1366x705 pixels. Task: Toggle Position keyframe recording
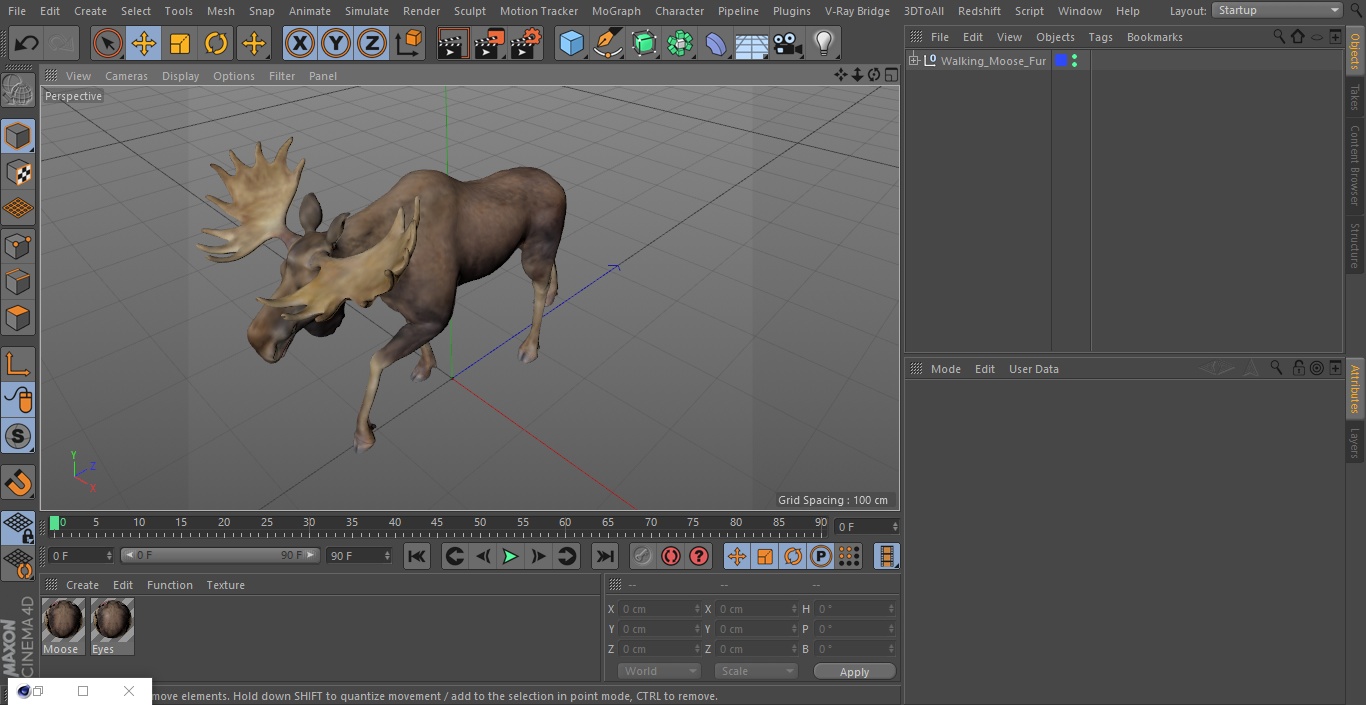point(737,556)
